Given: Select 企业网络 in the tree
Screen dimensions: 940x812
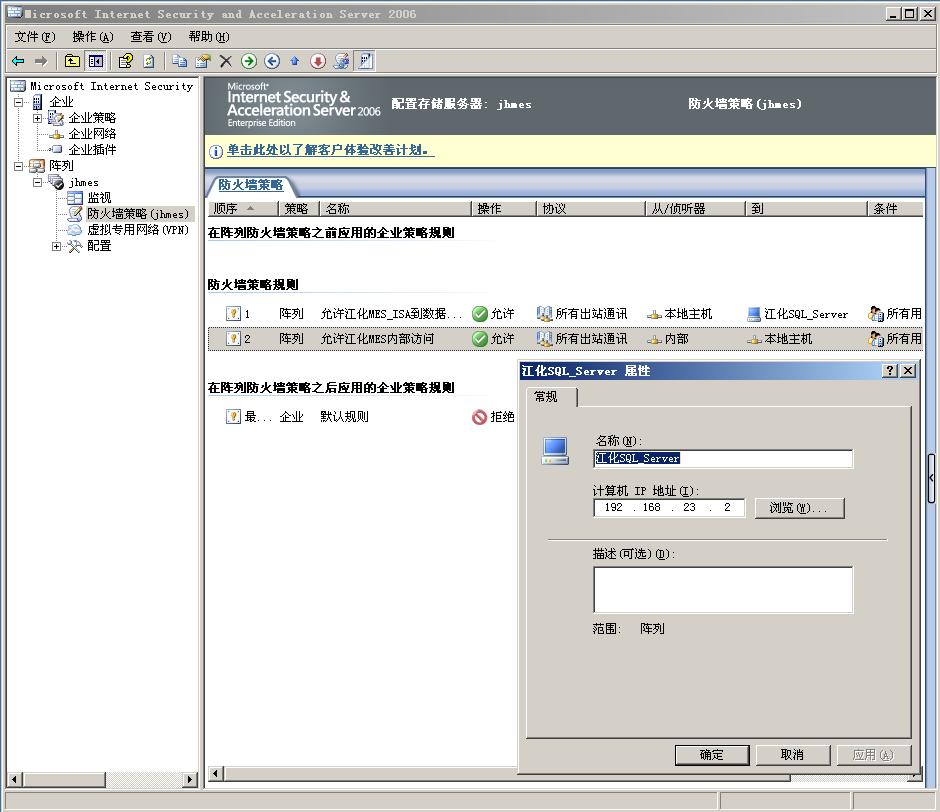Looking at the screenshot, I should pyautogui.click(x=92, y=134).
